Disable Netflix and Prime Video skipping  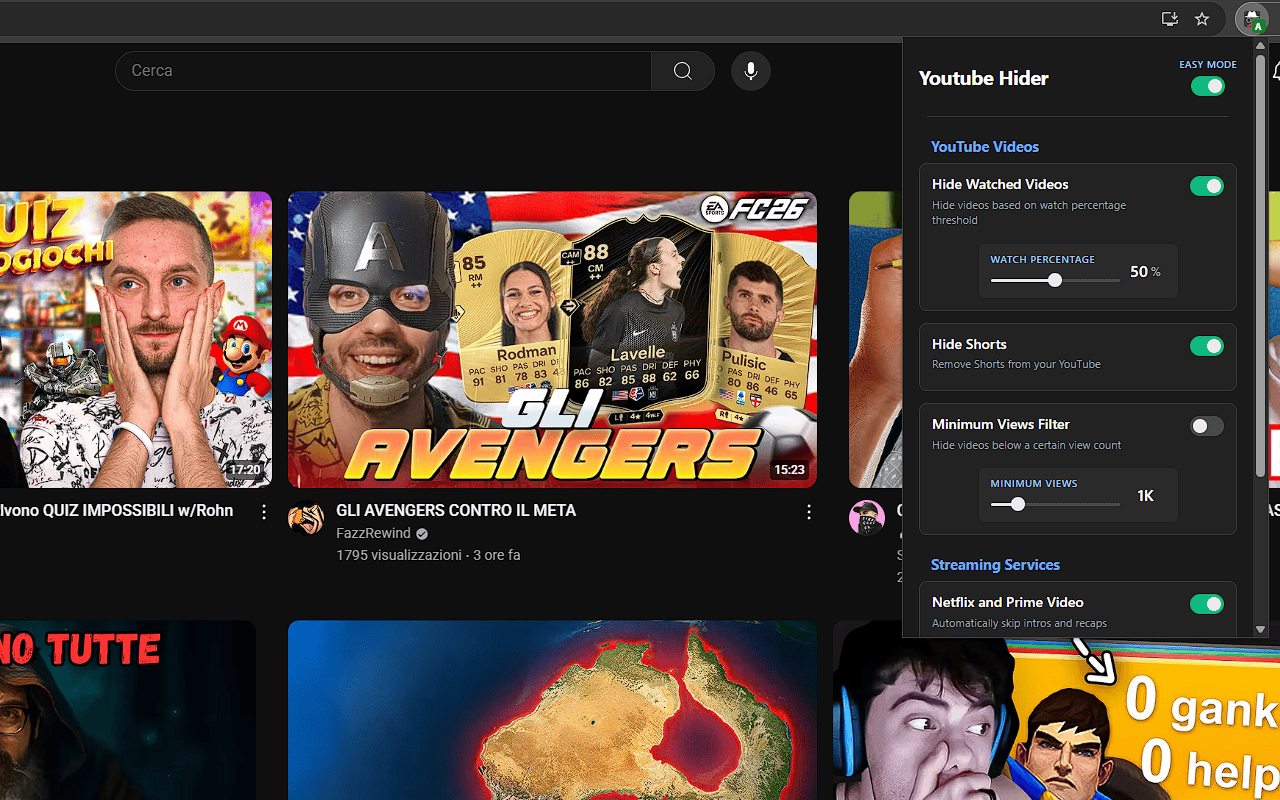[1207, 603]
